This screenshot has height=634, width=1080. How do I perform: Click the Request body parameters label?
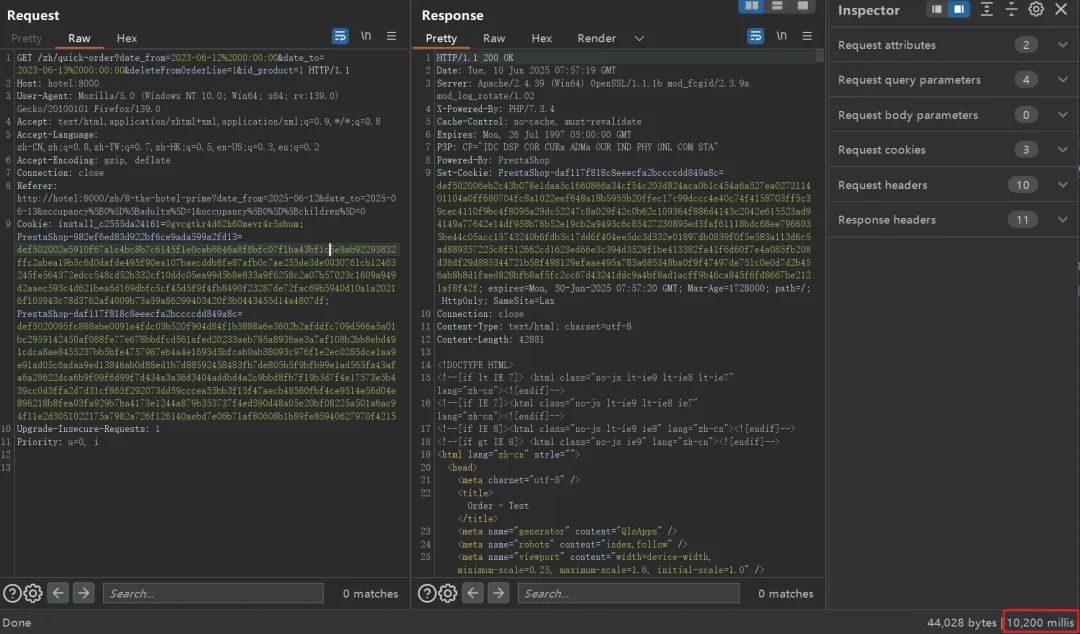[908, 115]
